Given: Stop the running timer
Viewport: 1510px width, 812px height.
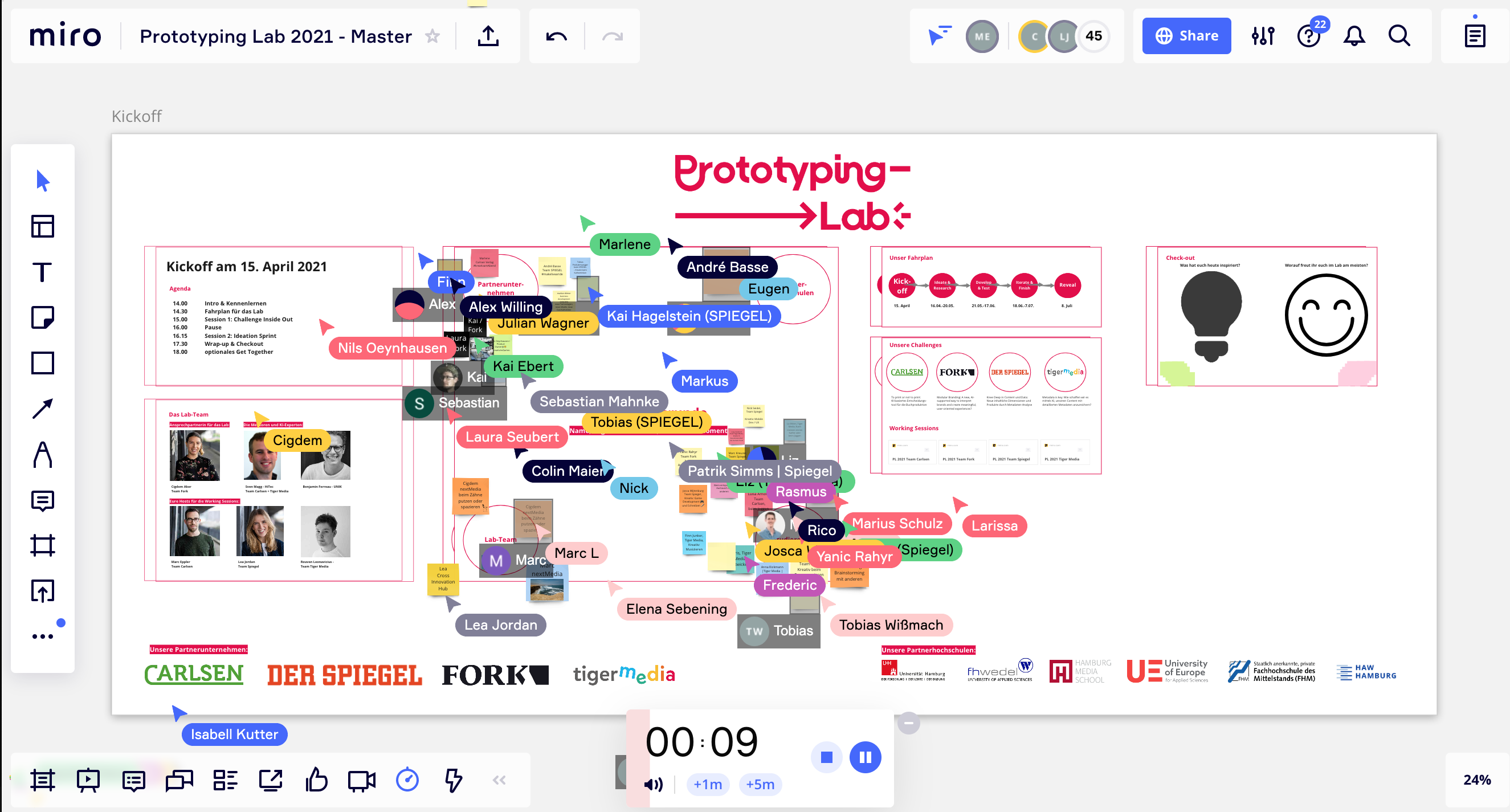Looking at the screenshot, I should pyautogui.click(x=826, y=757).
